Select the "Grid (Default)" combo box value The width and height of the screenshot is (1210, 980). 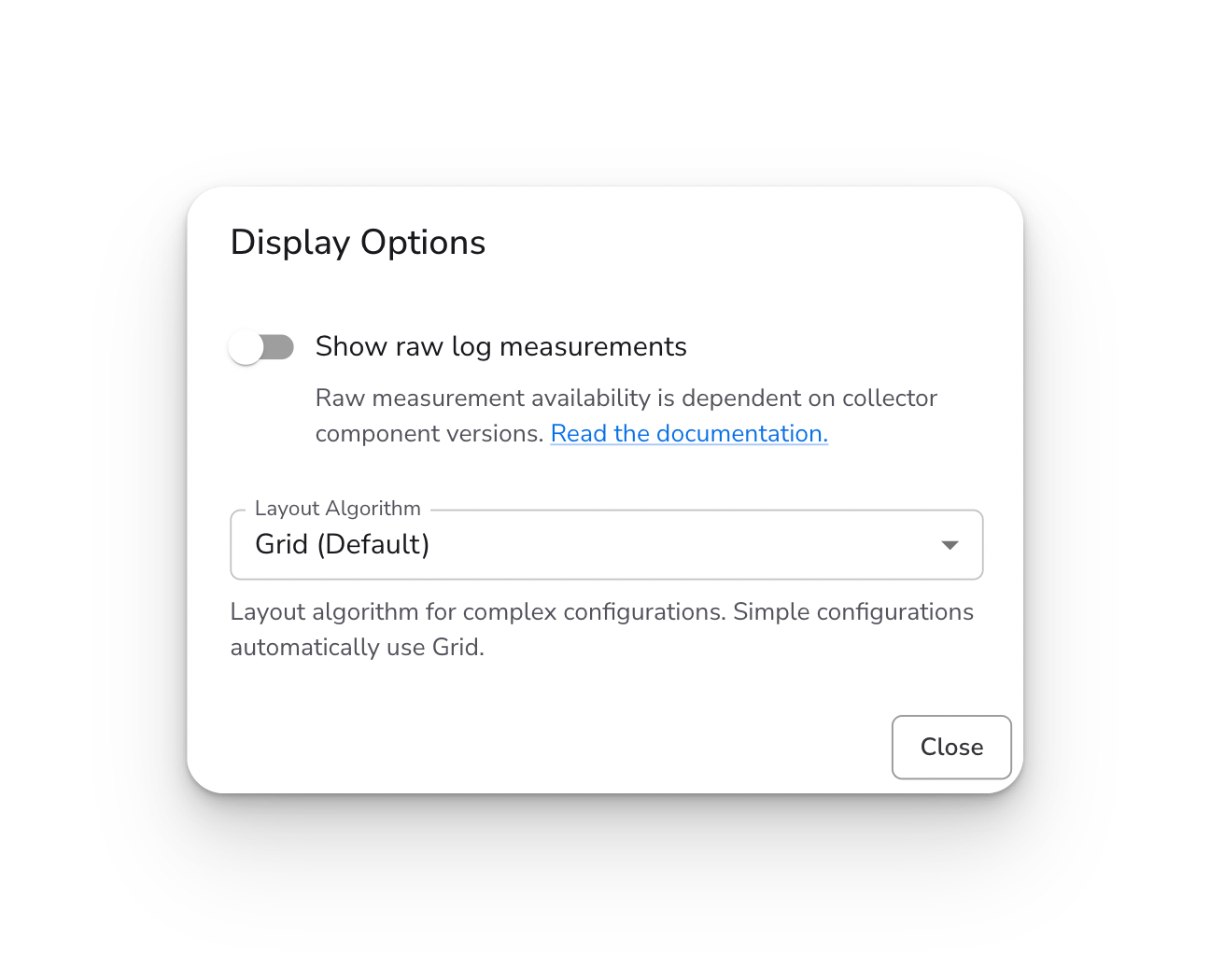tap(342, 544)
